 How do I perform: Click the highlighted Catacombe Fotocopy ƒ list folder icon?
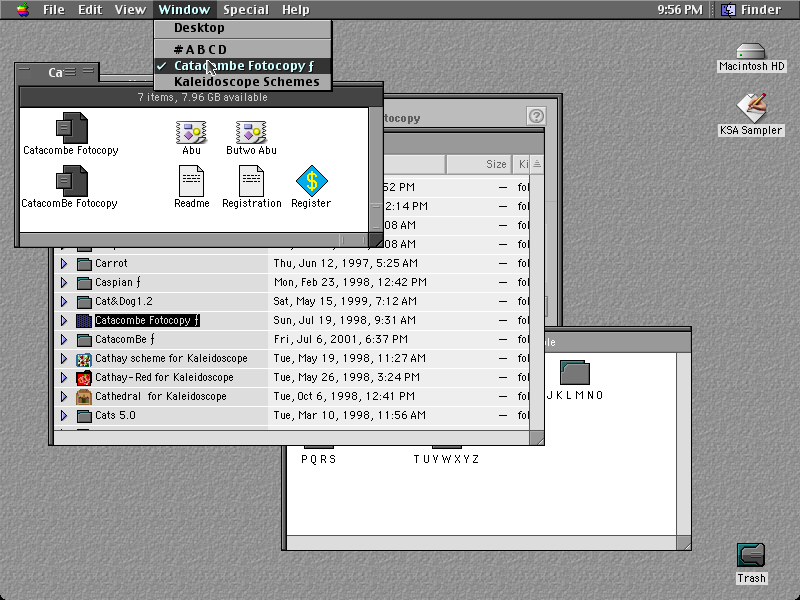click(x=84, y=320)
